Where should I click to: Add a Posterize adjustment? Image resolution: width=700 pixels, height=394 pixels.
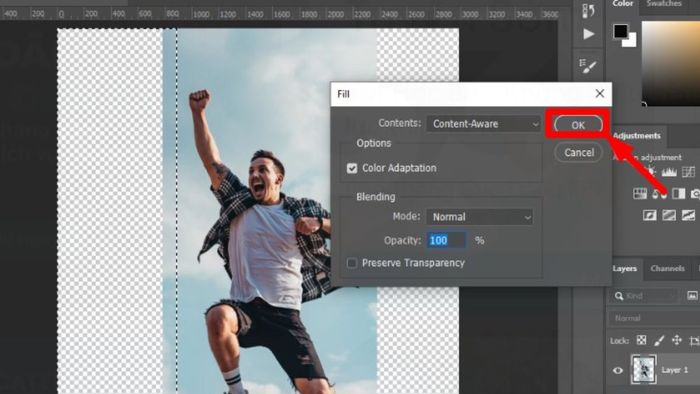[x=669, y=216]
